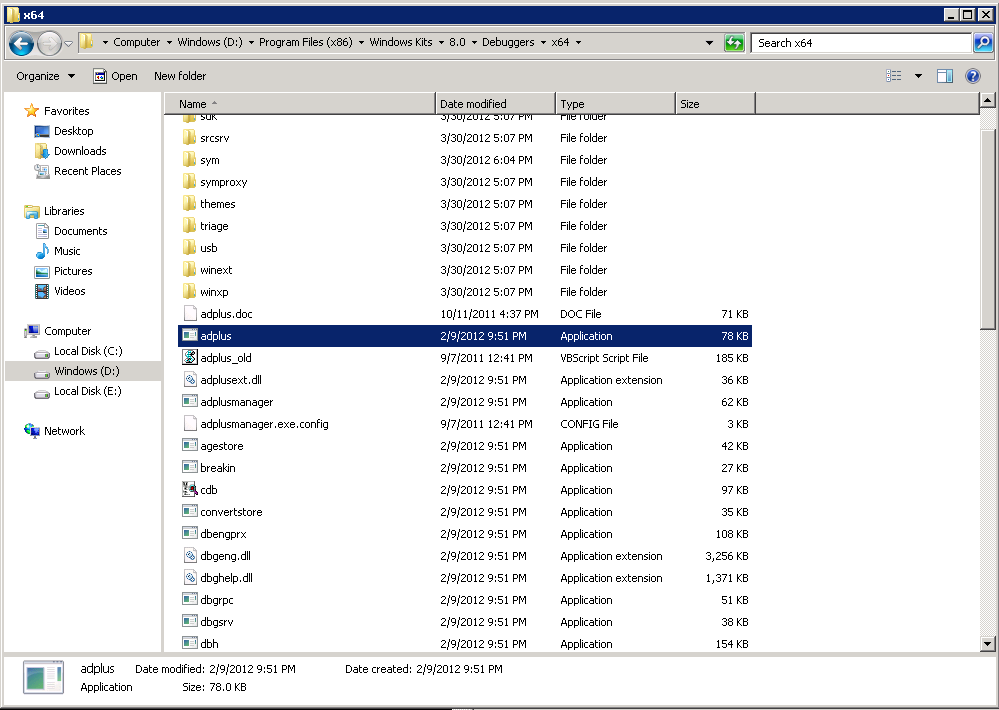Expand the recent pages dropdown arrow

69,43
